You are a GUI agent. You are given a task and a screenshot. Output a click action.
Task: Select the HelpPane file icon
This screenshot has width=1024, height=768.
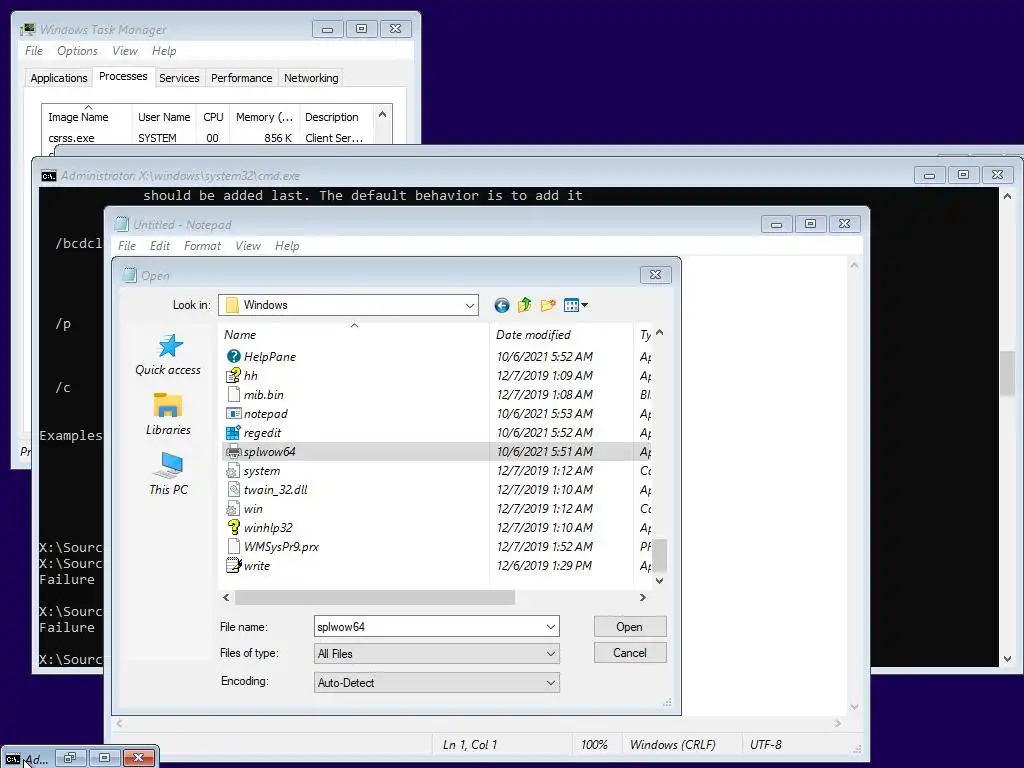point(233,357)
